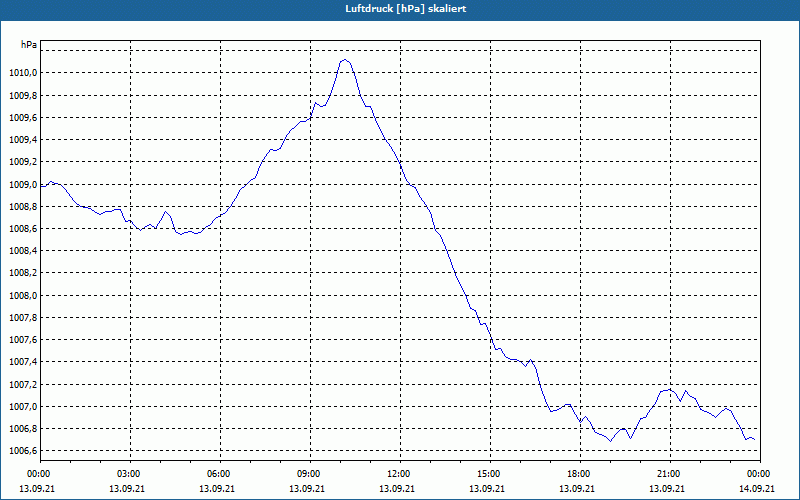Click the 15:00 time axis label

[490, 474]
